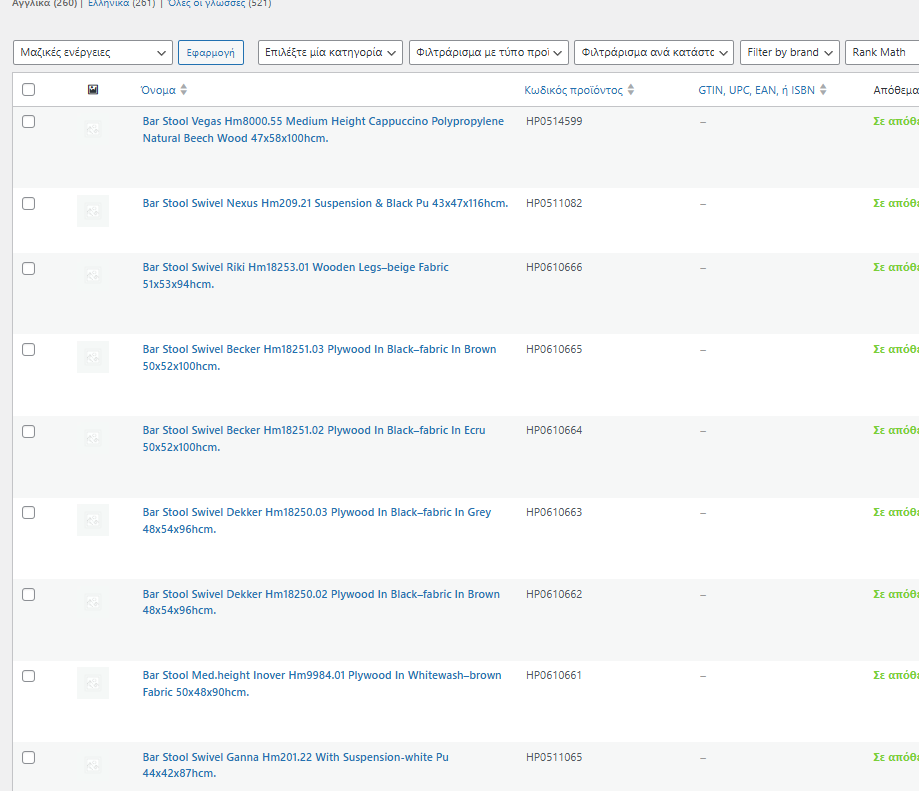Click thumbnail of Bar Stool Vegas Hm8000.55
Image resolution: width=919 pixels, height=791 pixels.
pyautogui.click(x=93, y=129)
